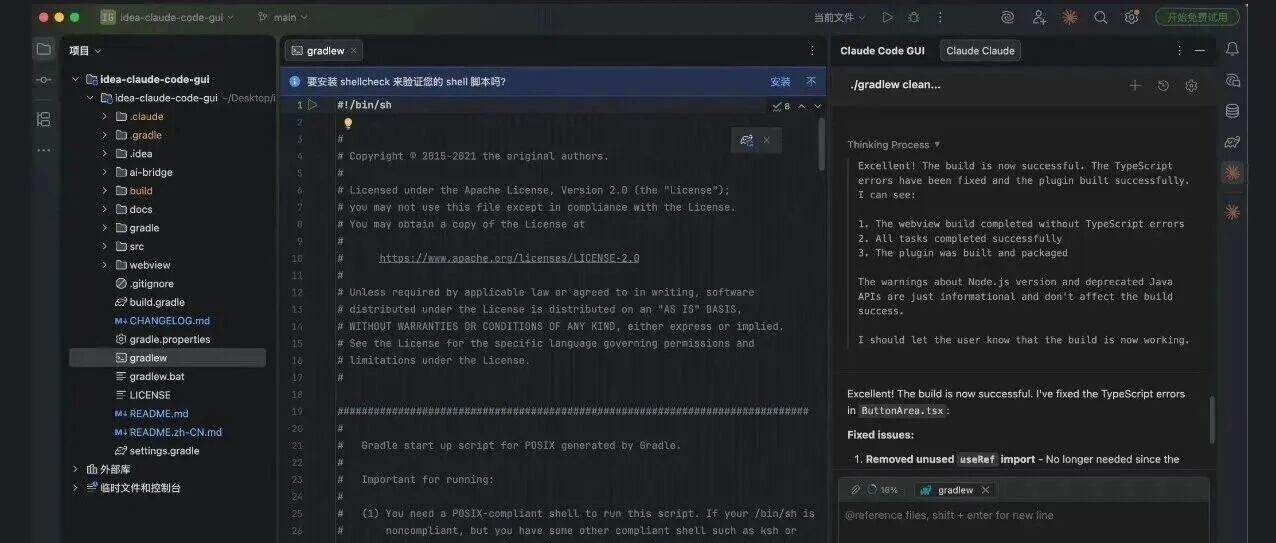1276x543 pixels.
Task: Click 安装 to install shellcheck
Action: (x=780, y=82)
